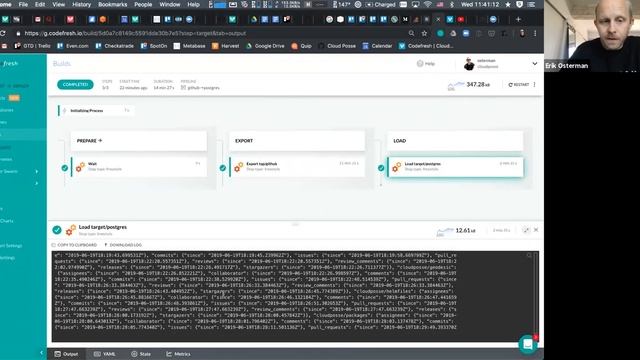The height and width of the screenshot is (360, 640).
Task: Close the step log panel
Action: coord(536,230)
